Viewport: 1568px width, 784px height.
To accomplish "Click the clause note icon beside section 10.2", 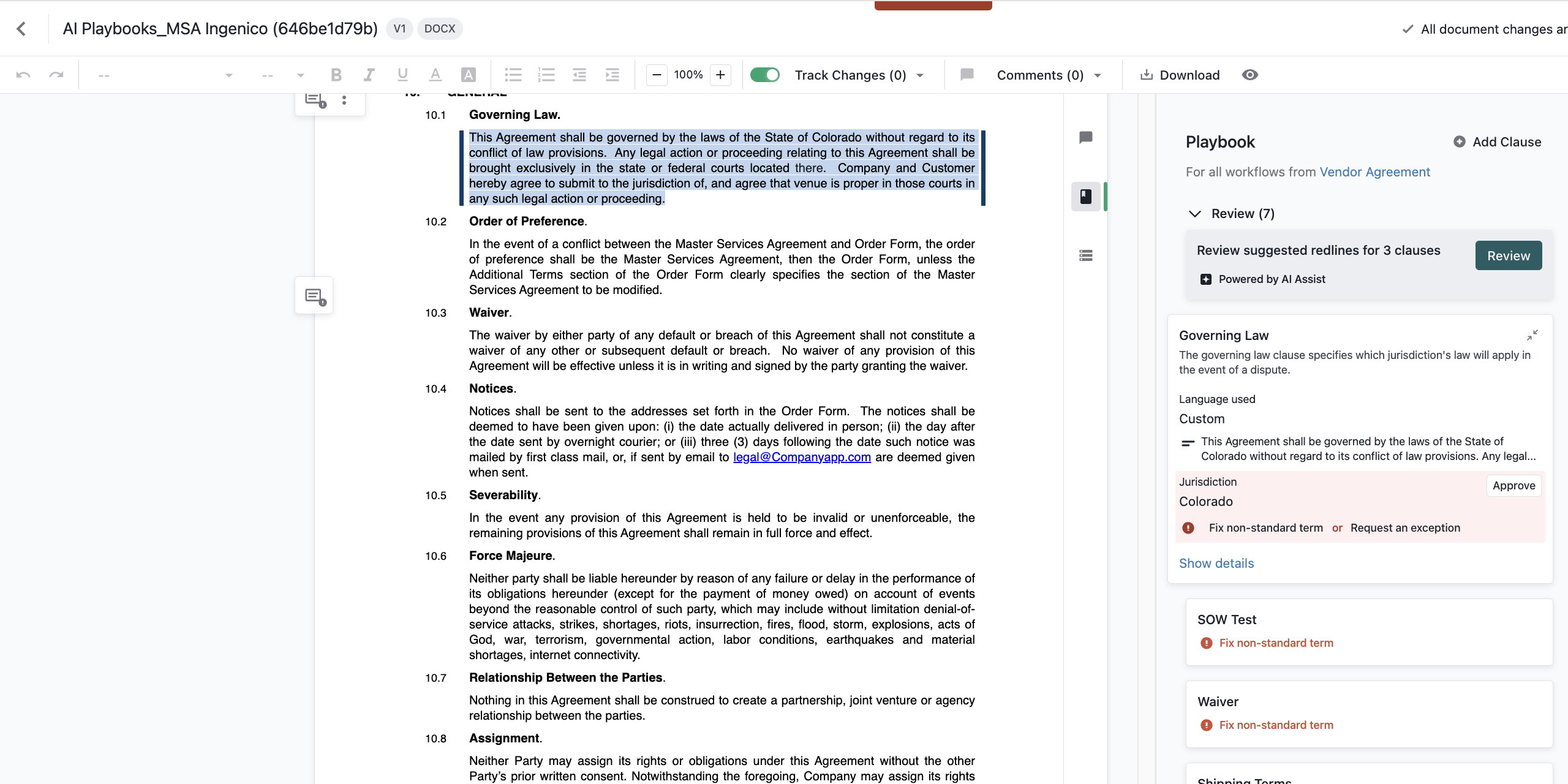I will [315, 296].
